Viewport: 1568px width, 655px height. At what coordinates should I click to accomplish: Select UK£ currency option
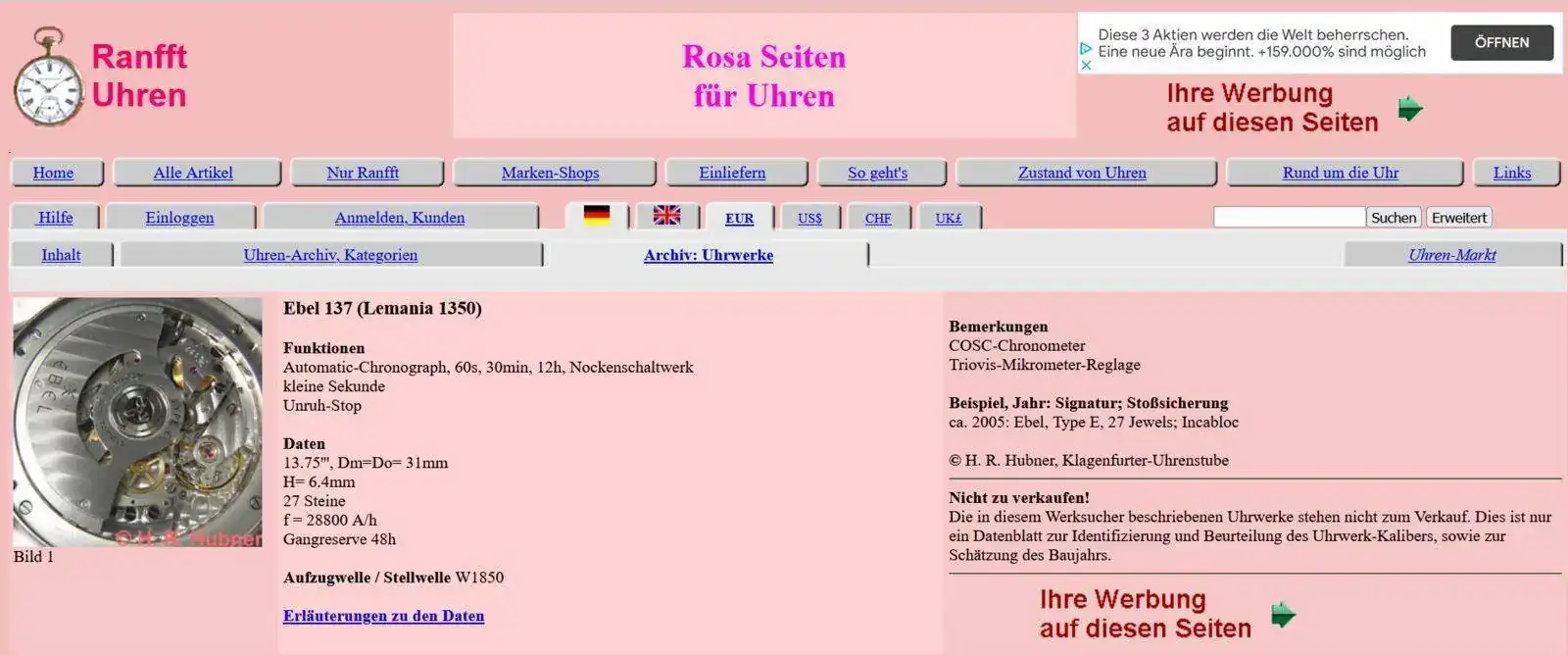948,218
